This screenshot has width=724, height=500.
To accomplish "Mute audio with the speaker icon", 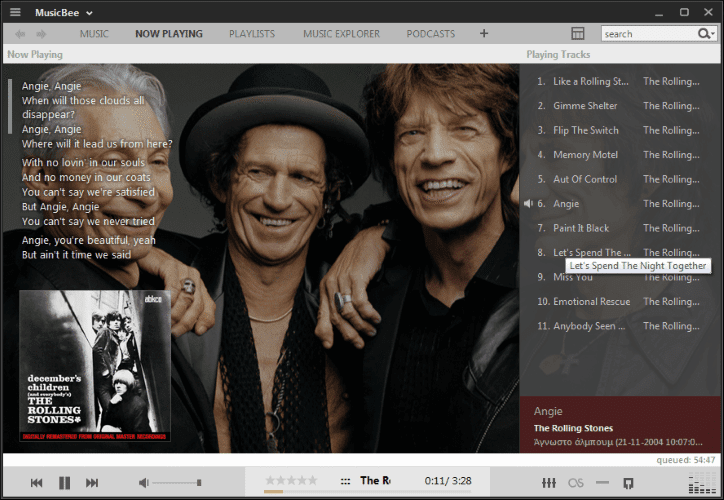I will click(x=144, y=483).
